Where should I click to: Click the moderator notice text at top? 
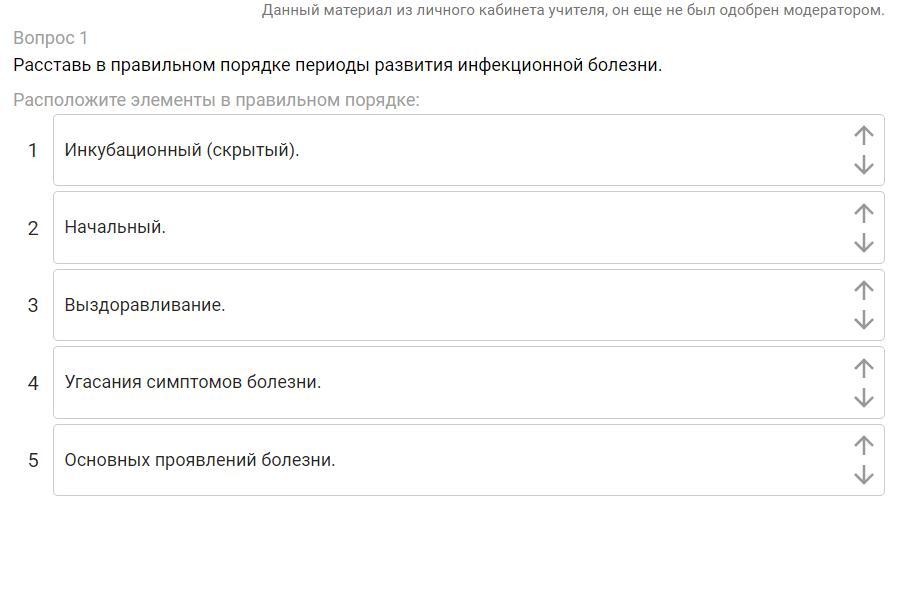point(573,10)
